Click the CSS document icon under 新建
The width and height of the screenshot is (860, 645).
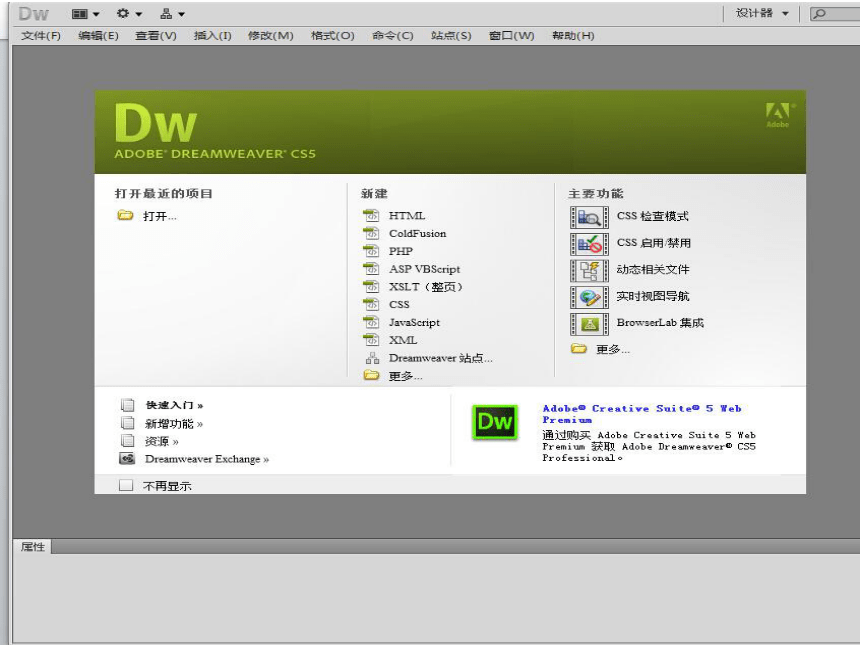click(x=371, y=304)
